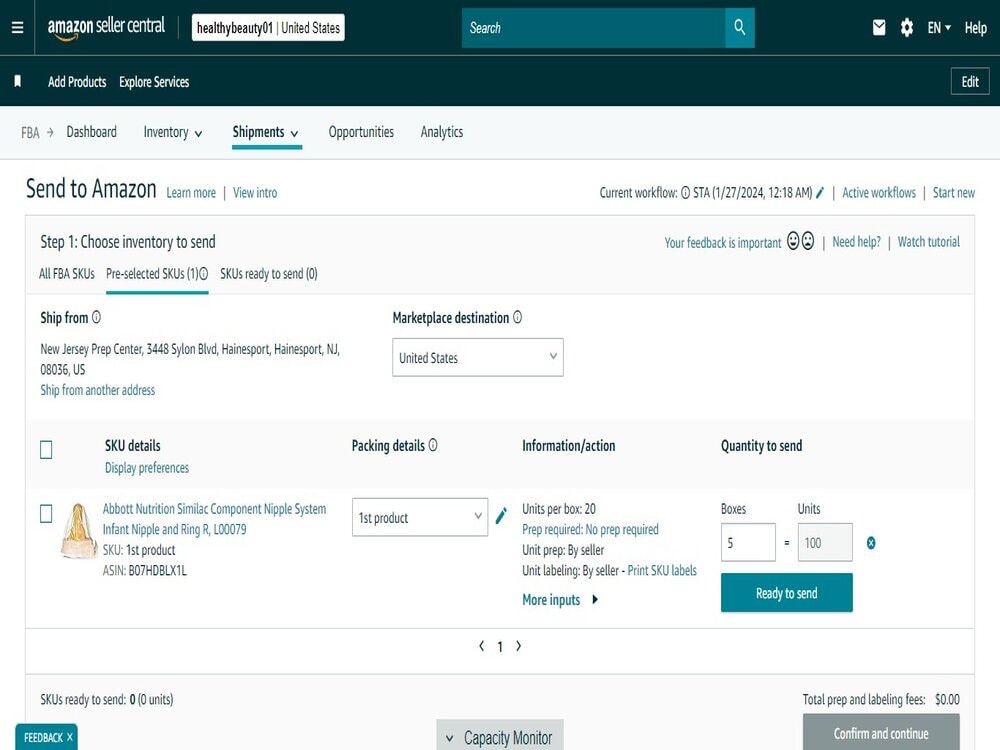Open Display preferences link
Image resolution: width=1000 pixels, height=750 pixels.
pyautogui.click(x=147, y=467)
